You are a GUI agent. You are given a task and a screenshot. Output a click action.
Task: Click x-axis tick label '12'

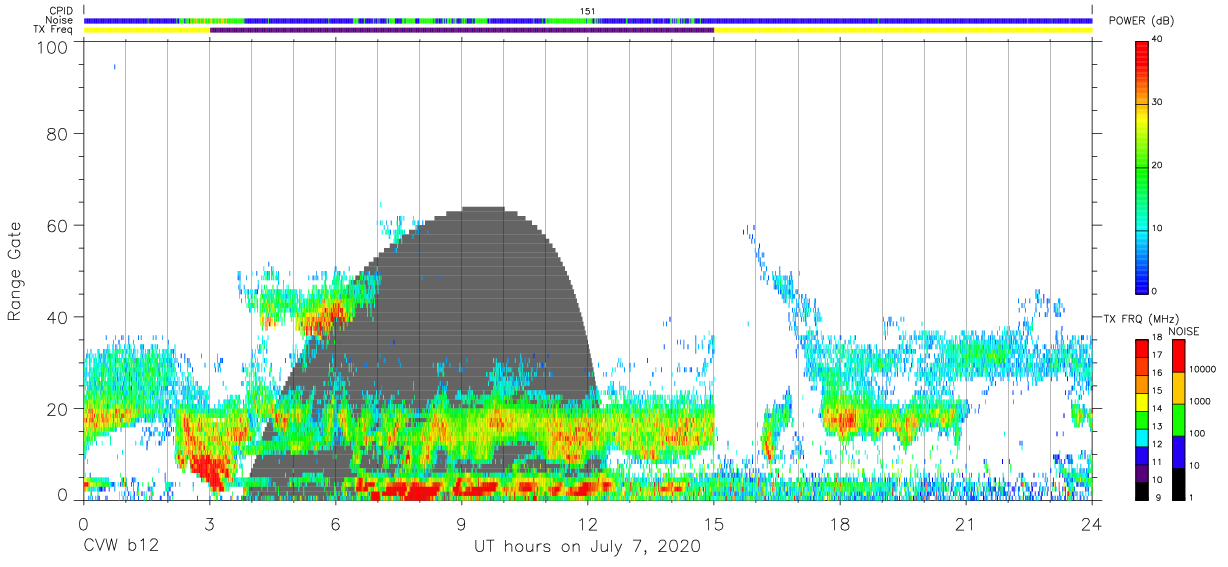click(588, 524)
